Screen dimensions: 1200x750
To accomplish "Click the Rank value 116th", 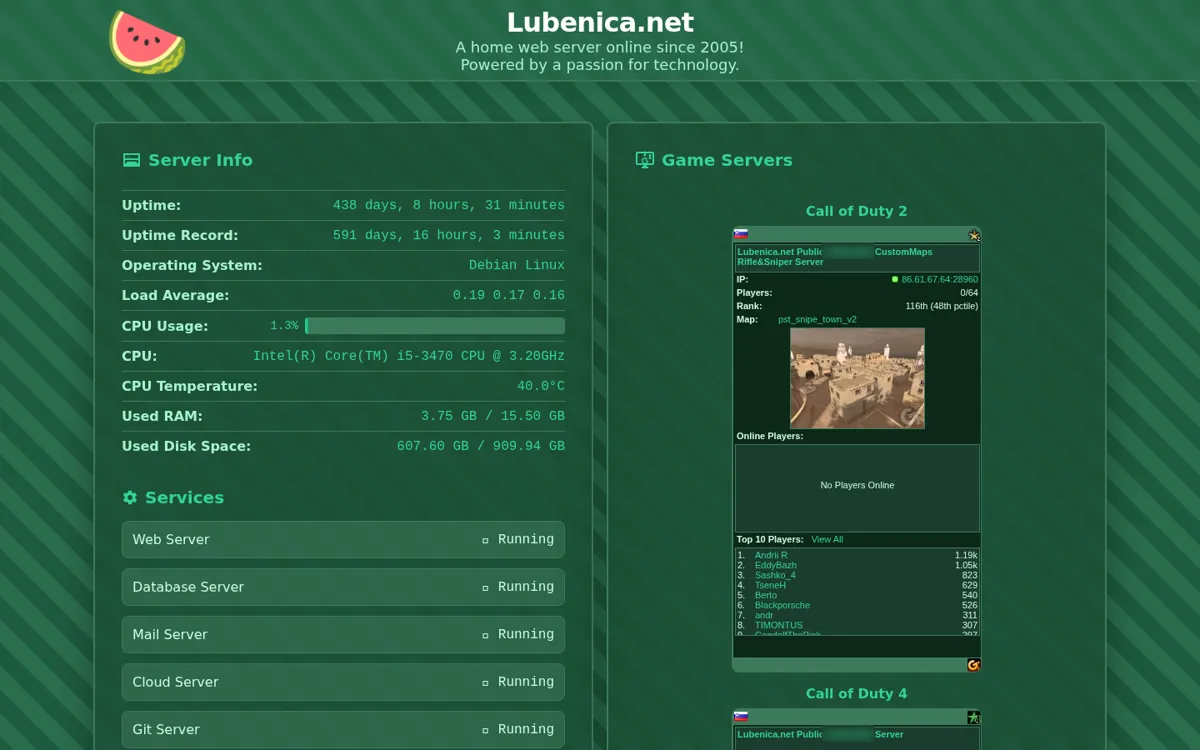I will [x=942, y=306].
